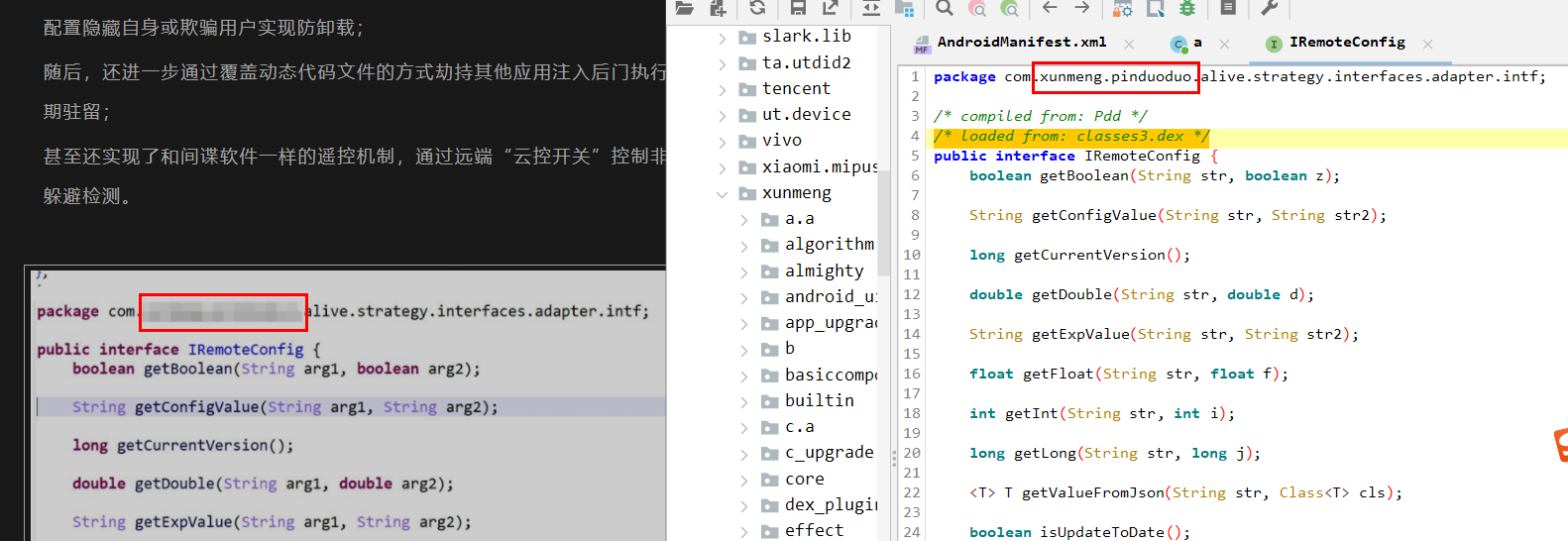The height and width of the screenshot is (541, 1568).
Task: Switch to the tab named a
Action: coord(1197,43)
